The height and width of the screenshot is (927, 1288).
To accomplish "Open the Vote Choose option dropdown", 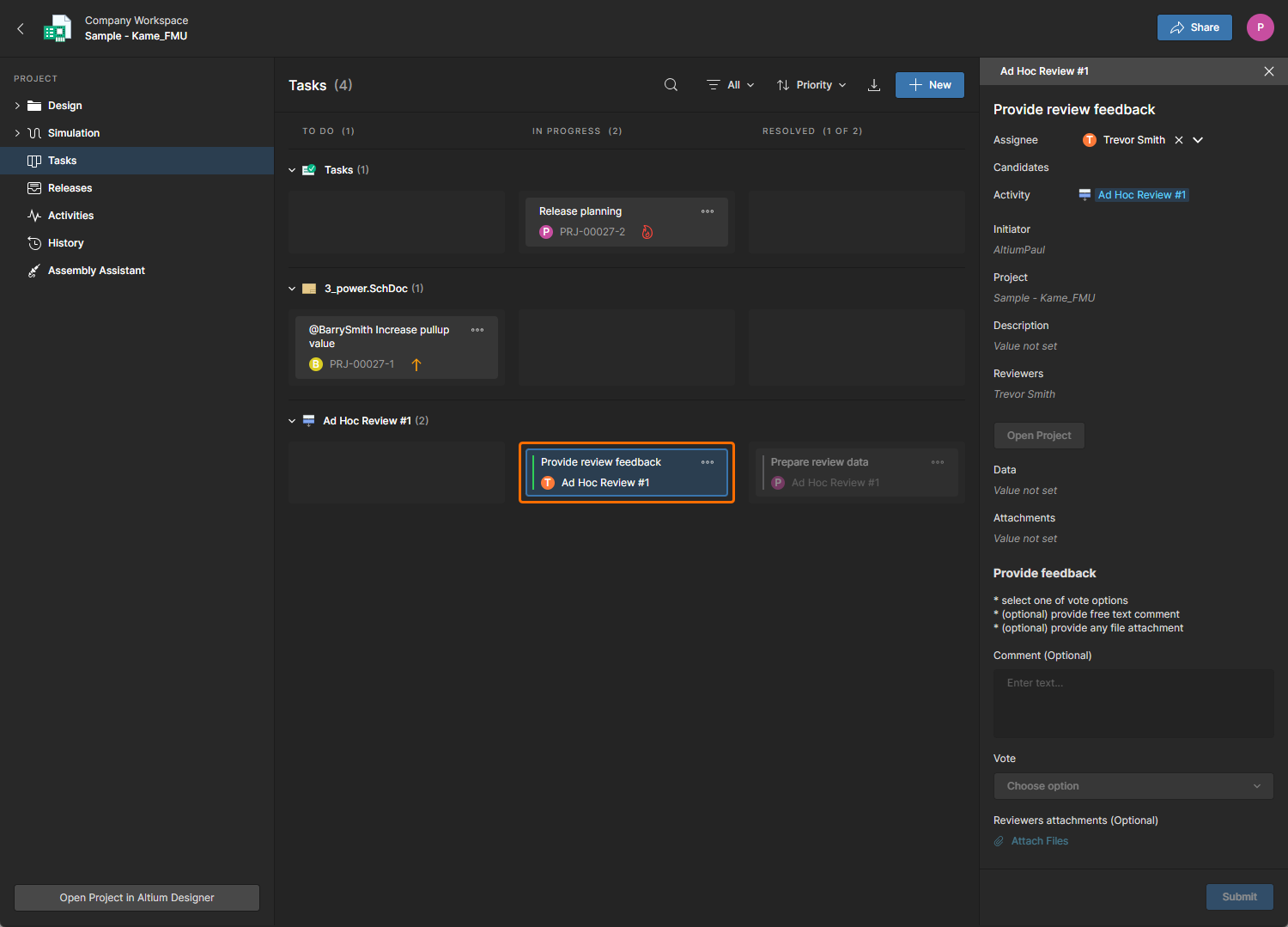I will pos(1133,786).
